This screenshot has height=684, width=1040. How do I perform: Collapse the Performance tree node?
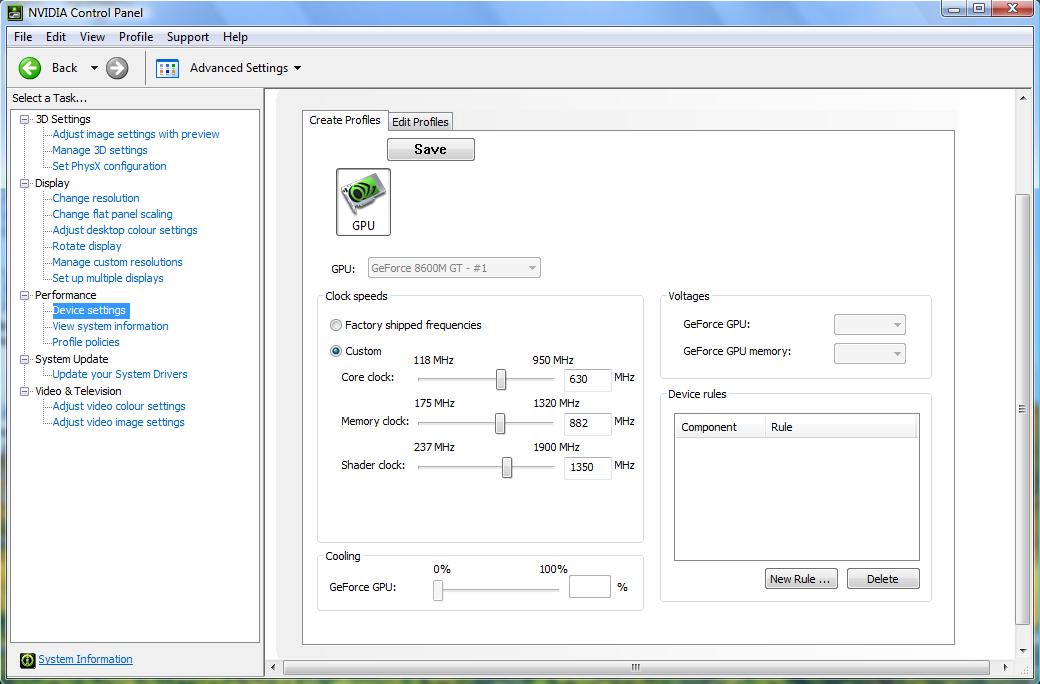click(25, 295)
